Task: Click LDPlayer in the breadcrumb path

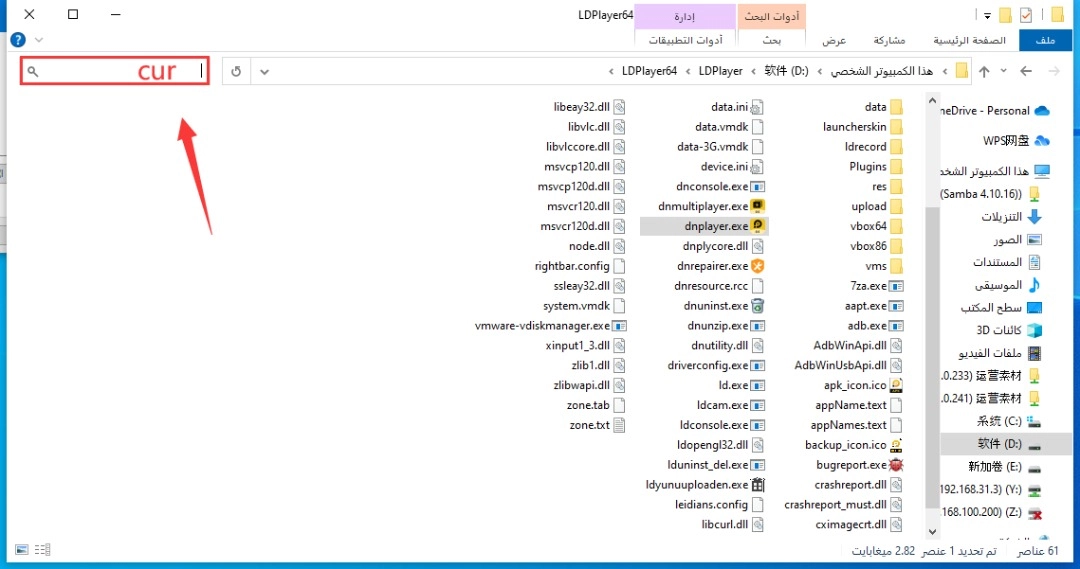Action: 720,71
